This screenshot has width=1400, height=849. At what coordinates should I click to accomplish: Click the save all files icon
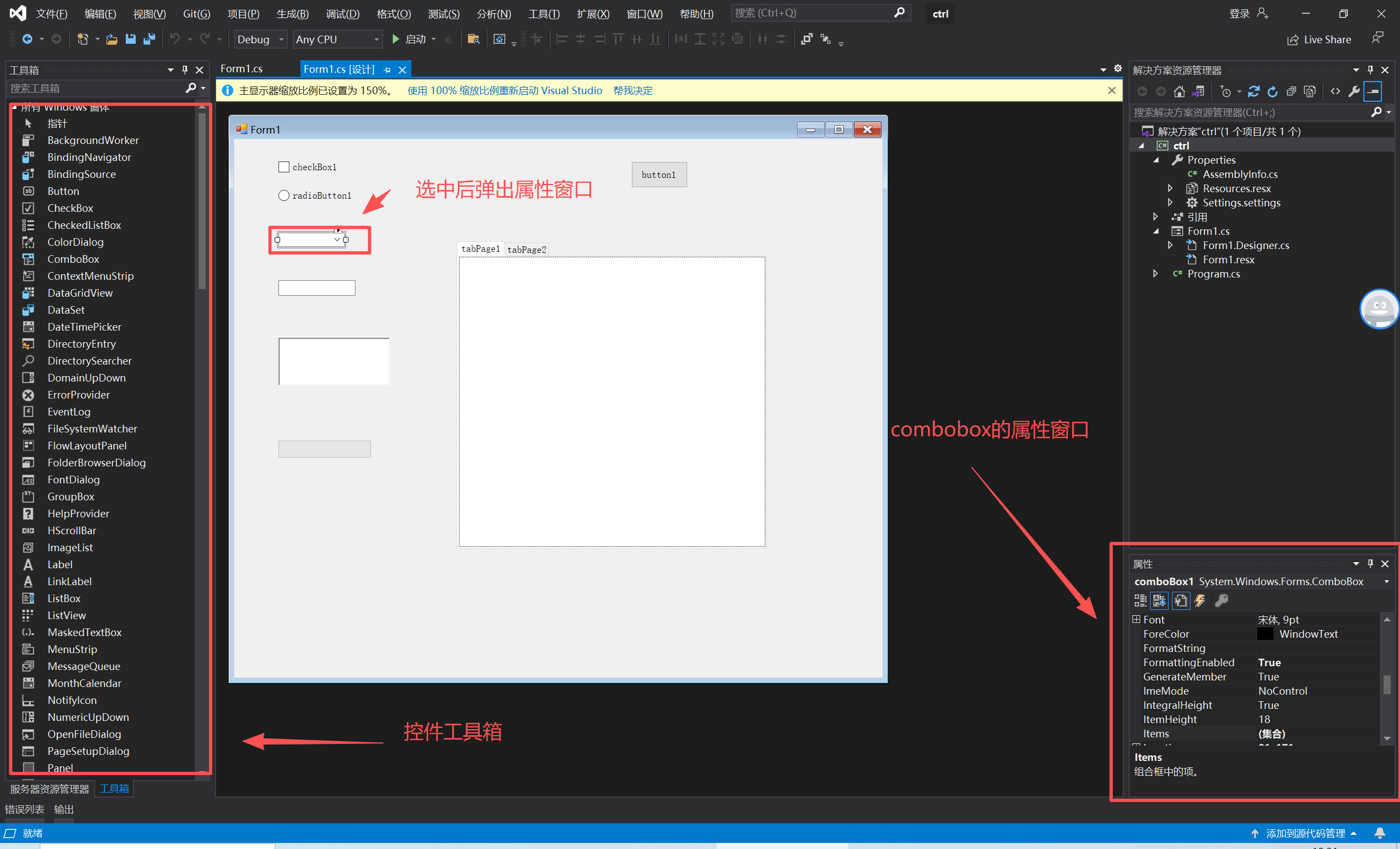coord(149,39)
